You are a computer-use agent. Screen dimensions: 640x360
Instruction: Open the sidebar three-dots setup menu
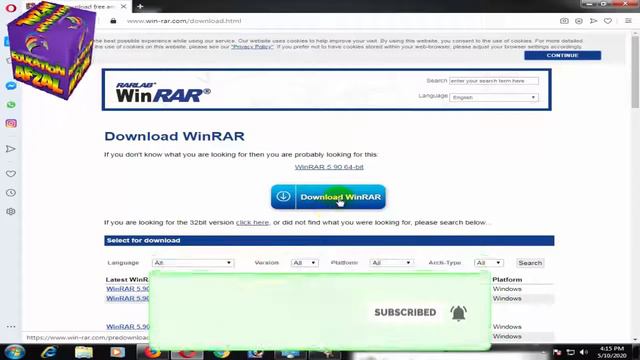[11, 327]
